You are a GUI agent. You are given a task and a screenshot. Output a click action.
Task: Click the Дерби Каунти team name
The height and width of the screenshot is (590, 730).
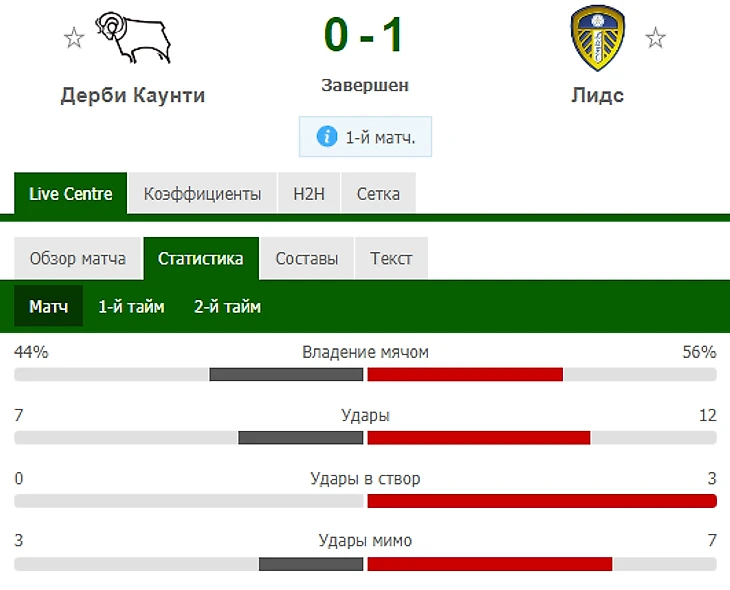pyautogui.click(x=133, y=96)
